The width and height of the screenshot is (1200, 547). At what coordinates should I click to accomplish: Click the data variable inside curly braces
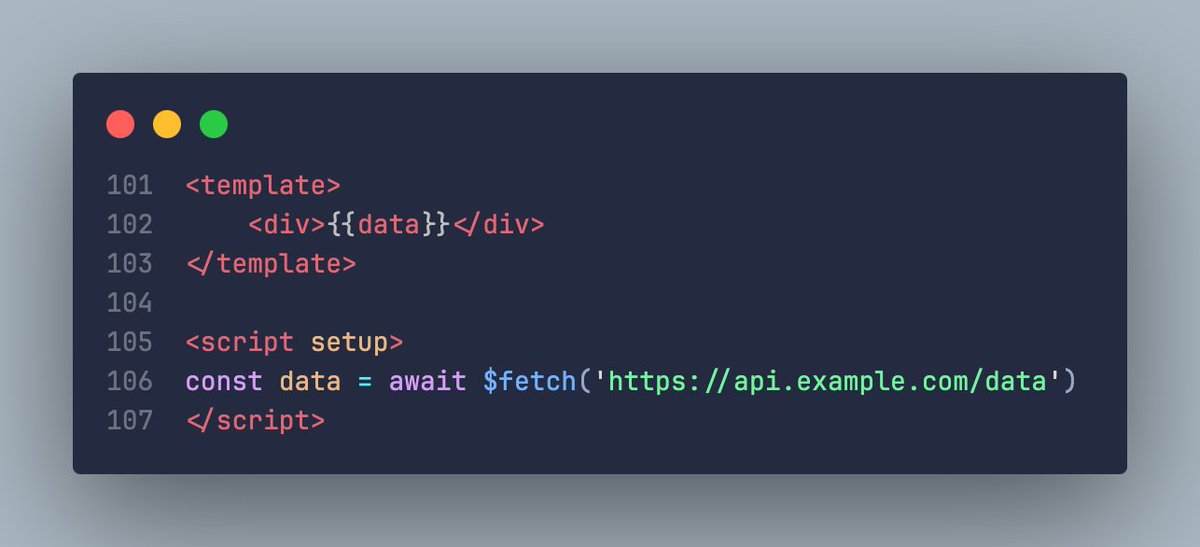click(x=389, y=224)
